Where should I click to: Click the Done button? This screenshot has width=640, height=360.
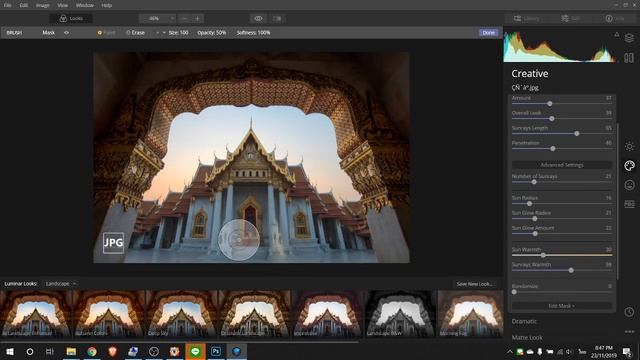click(x=488, y=33)
